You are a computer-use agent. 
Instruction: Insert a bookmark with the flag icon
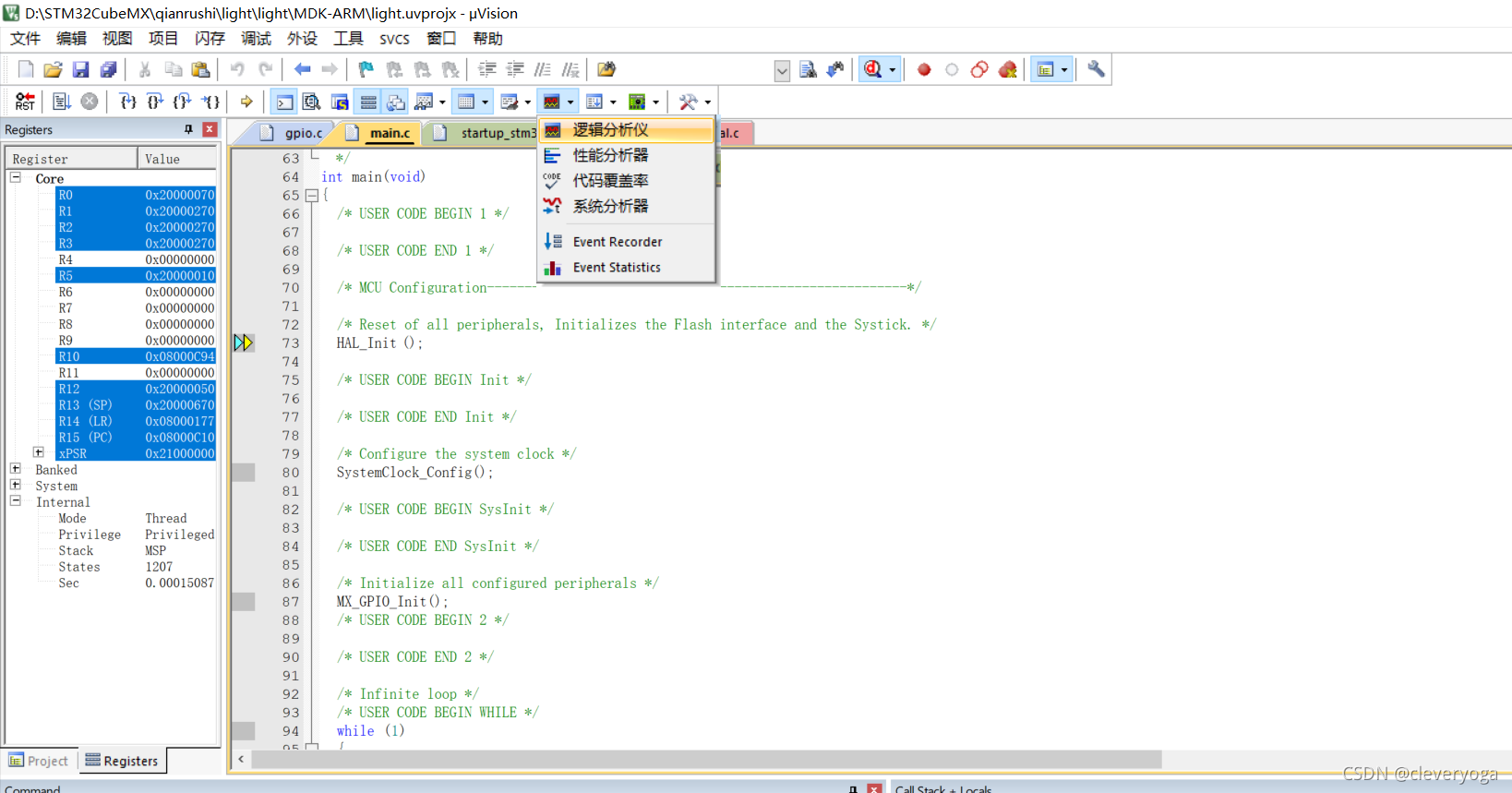366,69
